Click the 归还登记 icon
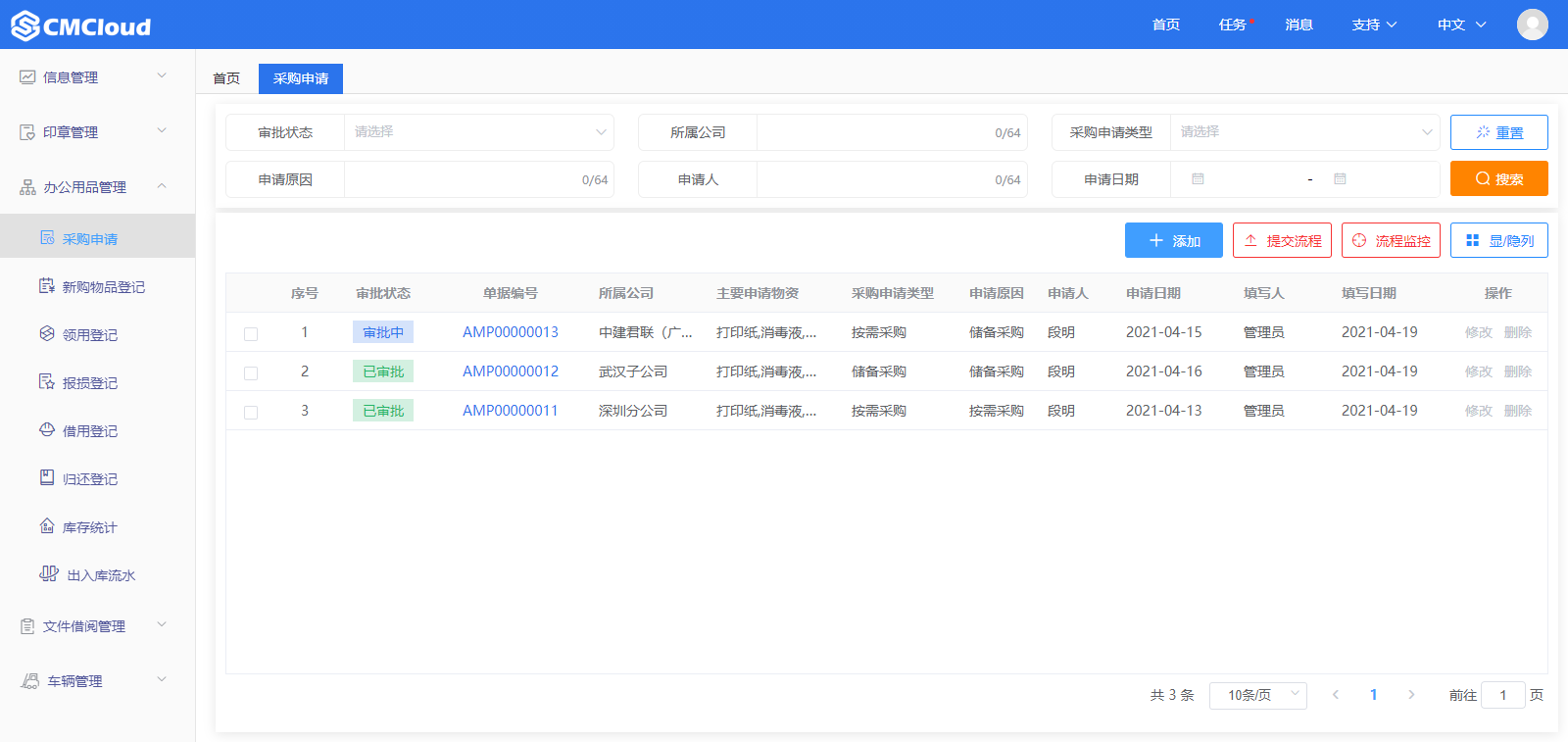The width and height of the screenshot is (1568, 742). (x=47, y=477)
